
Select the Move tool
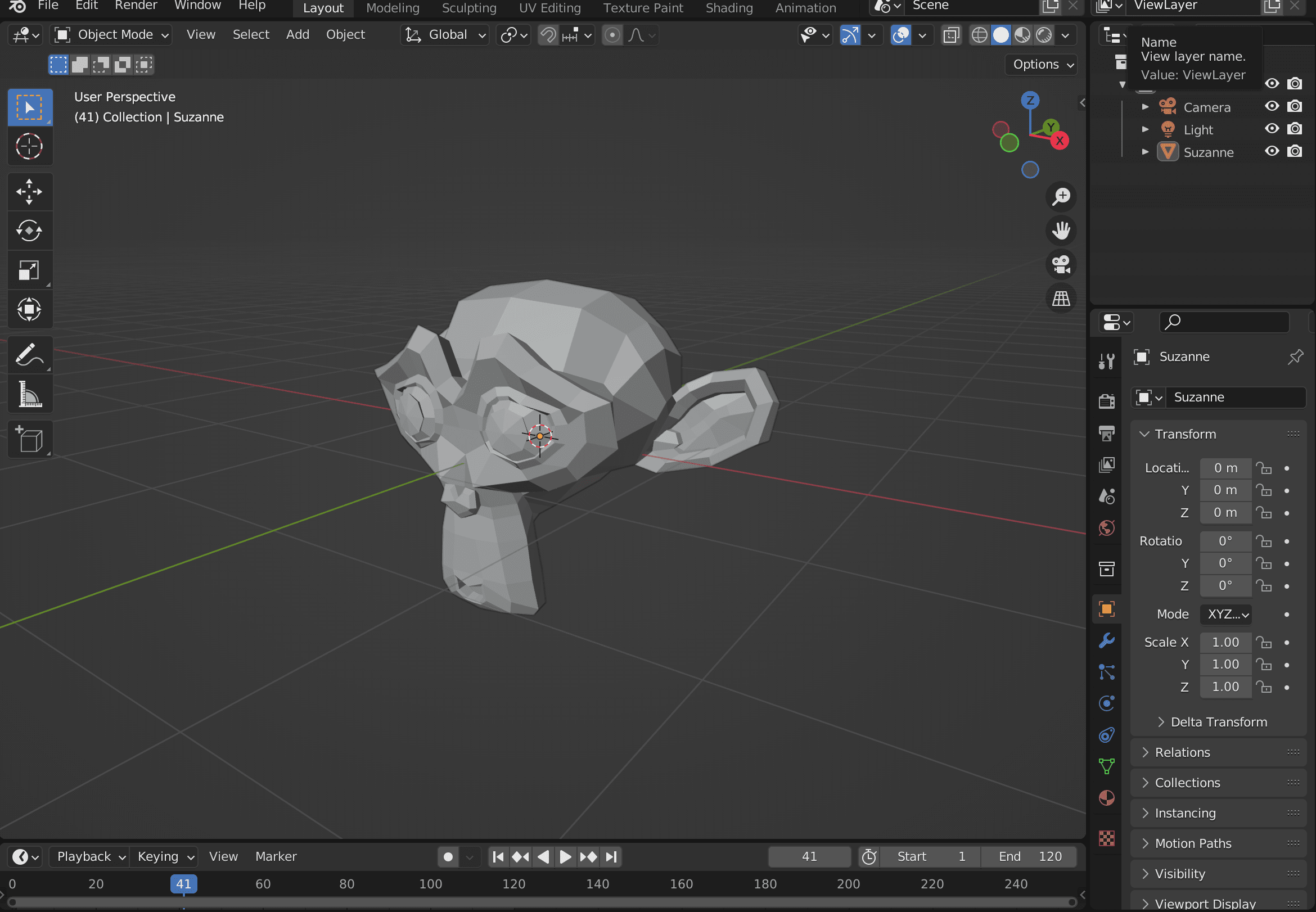click(30, 191)
